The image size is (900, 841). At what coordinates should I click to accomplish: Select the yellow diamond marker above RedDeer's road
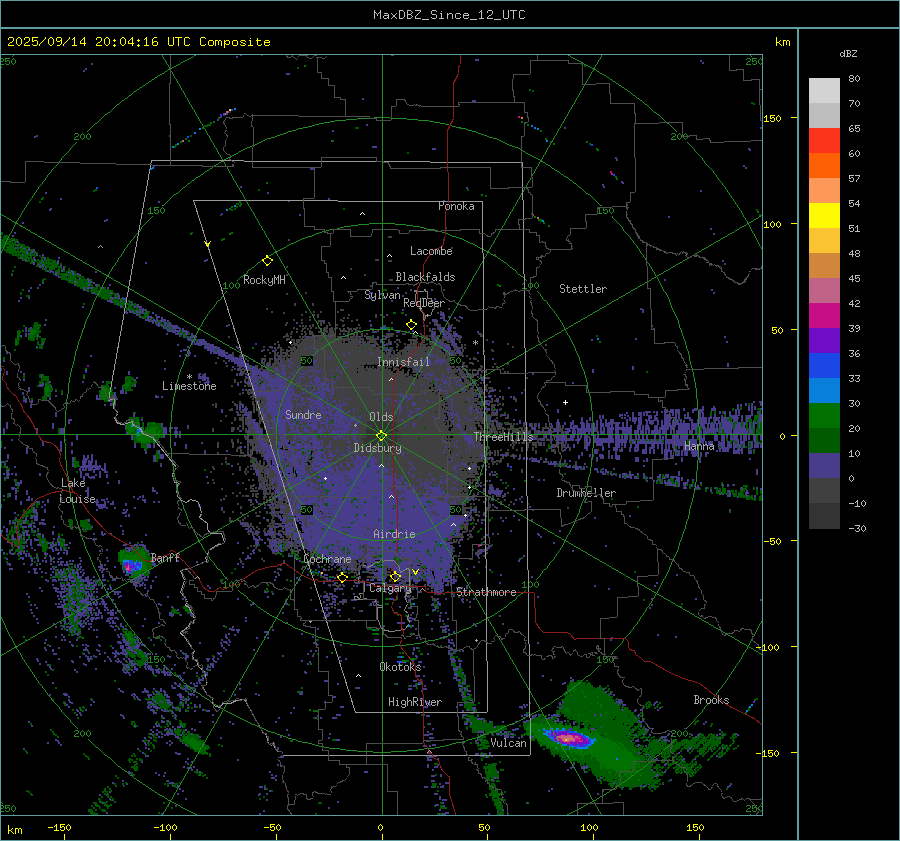coord(411,325)
